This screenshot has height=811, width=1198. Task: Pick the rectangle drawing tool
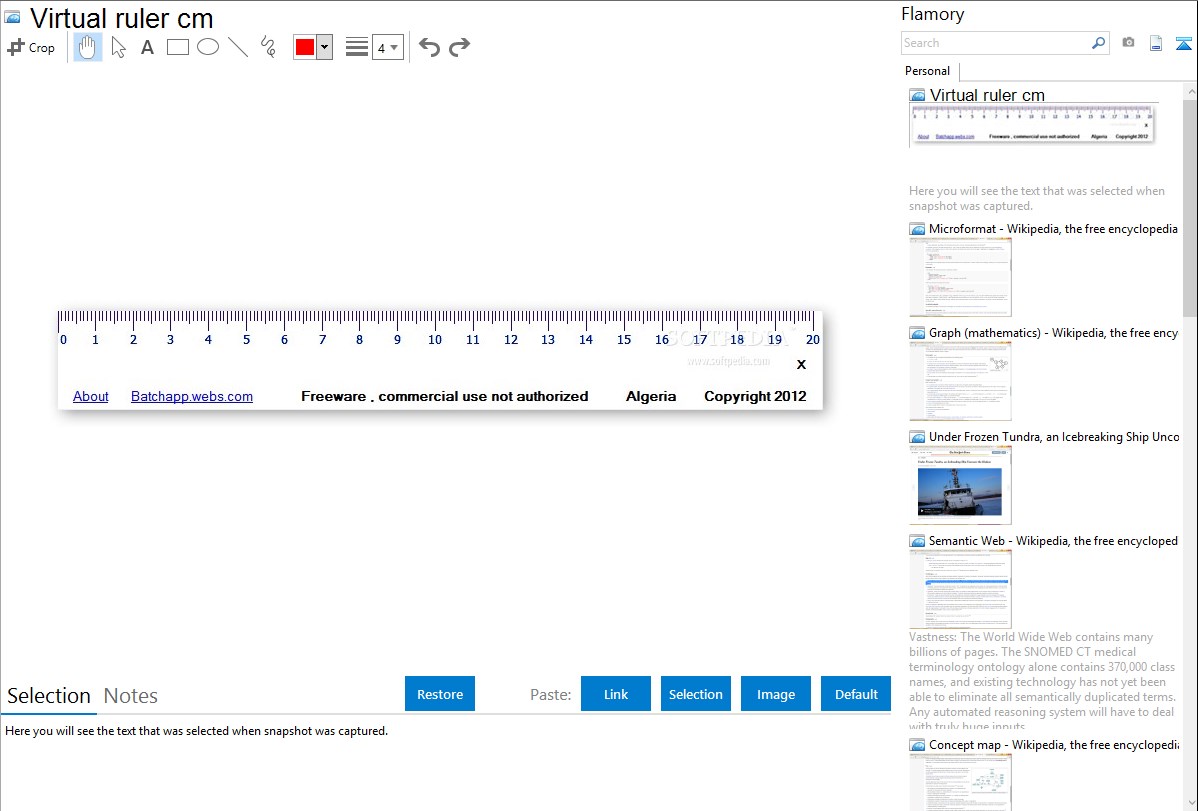tap(177, 47)
